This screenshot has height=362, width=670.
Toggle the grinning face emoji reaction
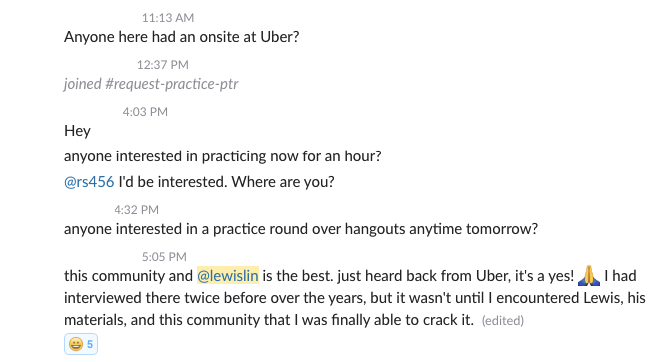point(81,344)
